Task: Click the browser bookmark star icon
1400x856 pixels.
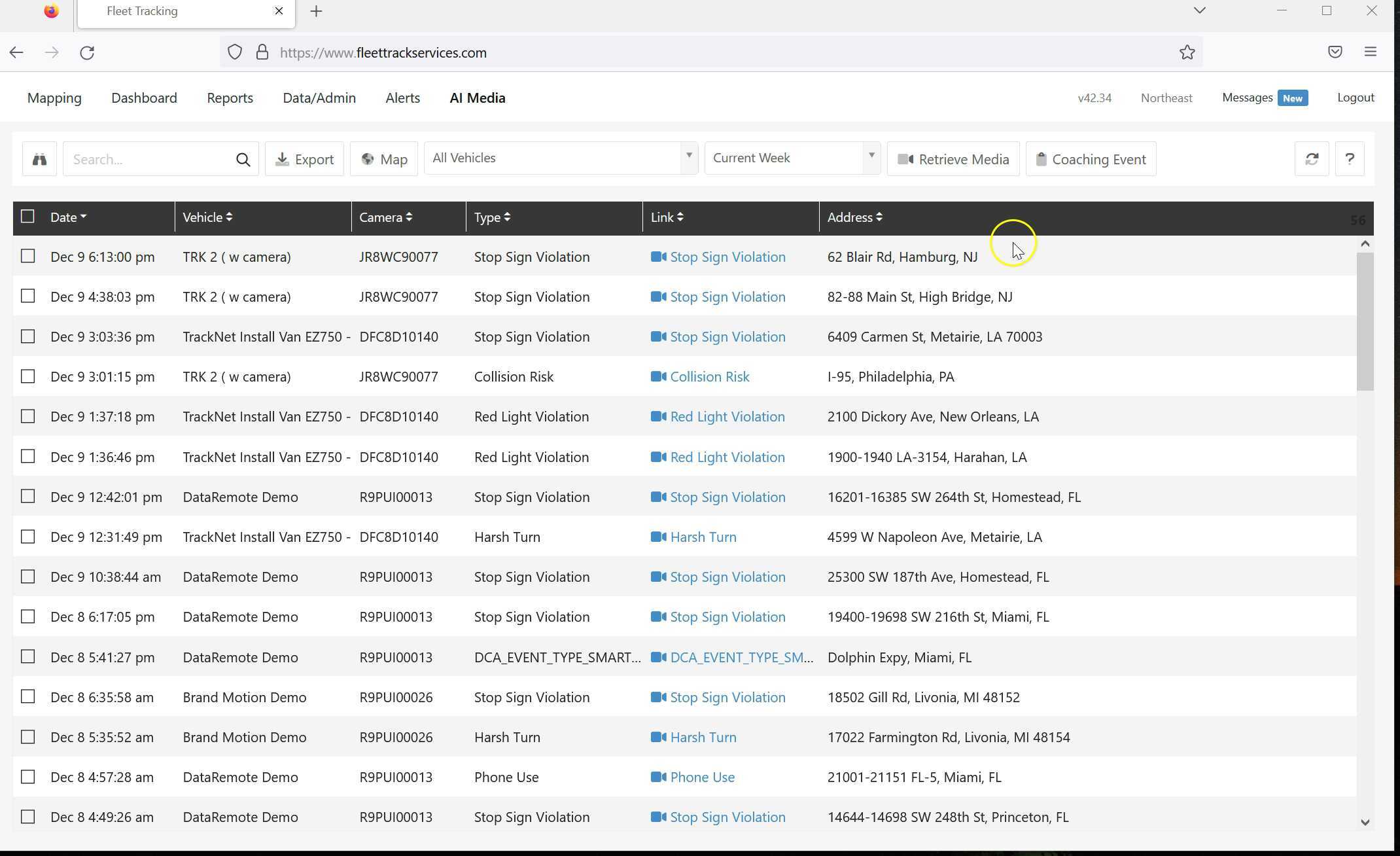Action: 1187,52
